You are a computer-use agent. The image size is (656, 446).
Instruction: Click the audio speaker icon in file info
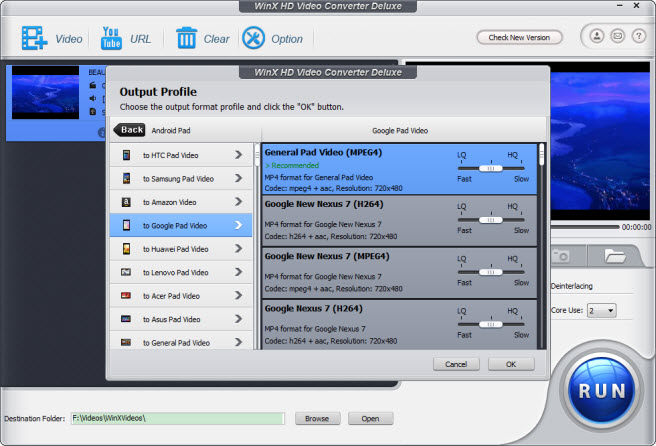(93, 98)
